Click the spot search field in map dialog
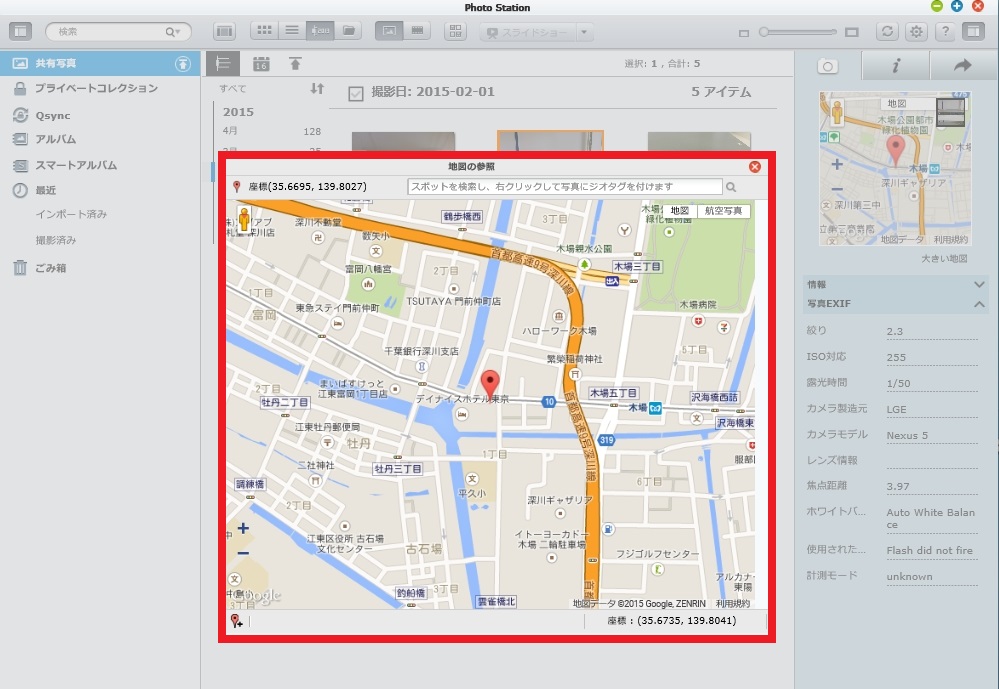 pos(564,186)
